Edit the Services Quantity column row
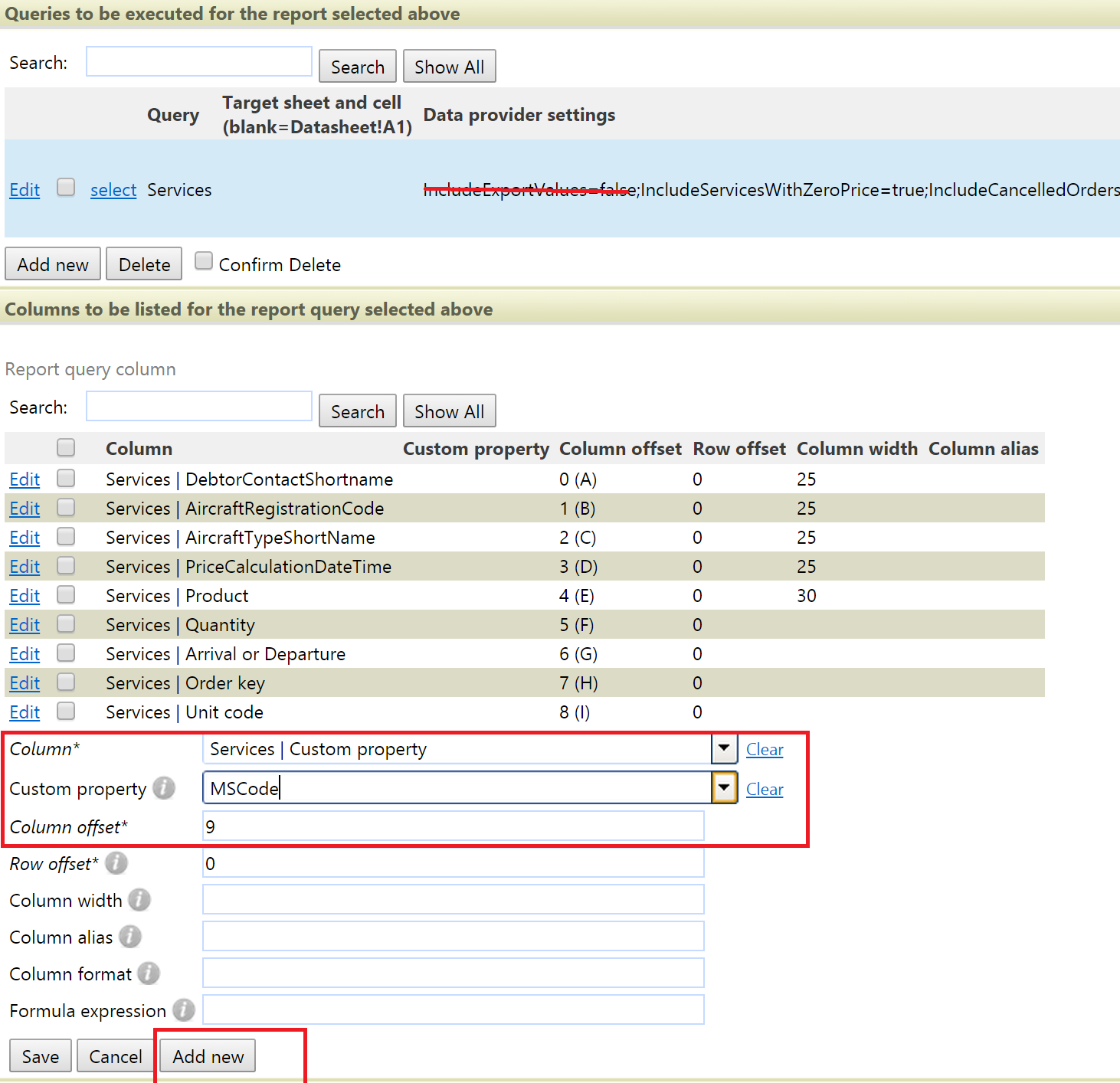Image resolution: width=1120 pixels, height=1083 pixels. pyautogui.click(x=24, y=624)
